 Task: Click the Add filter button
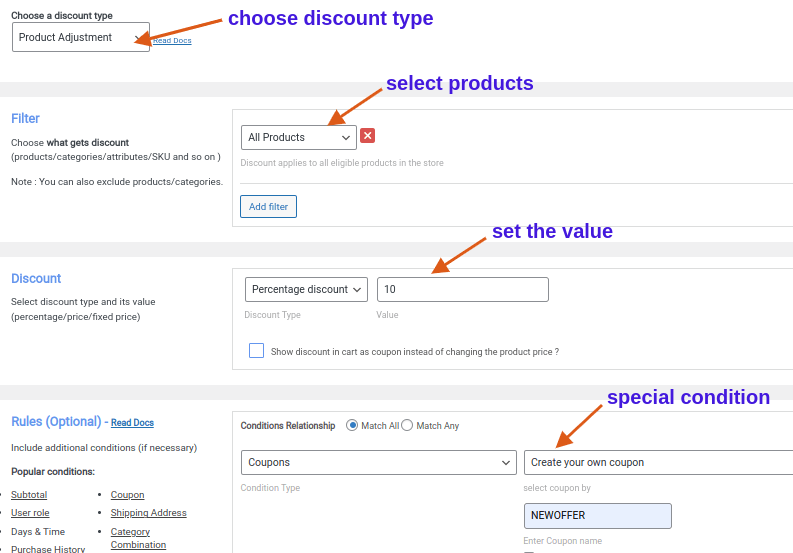[x=268, y=206]
